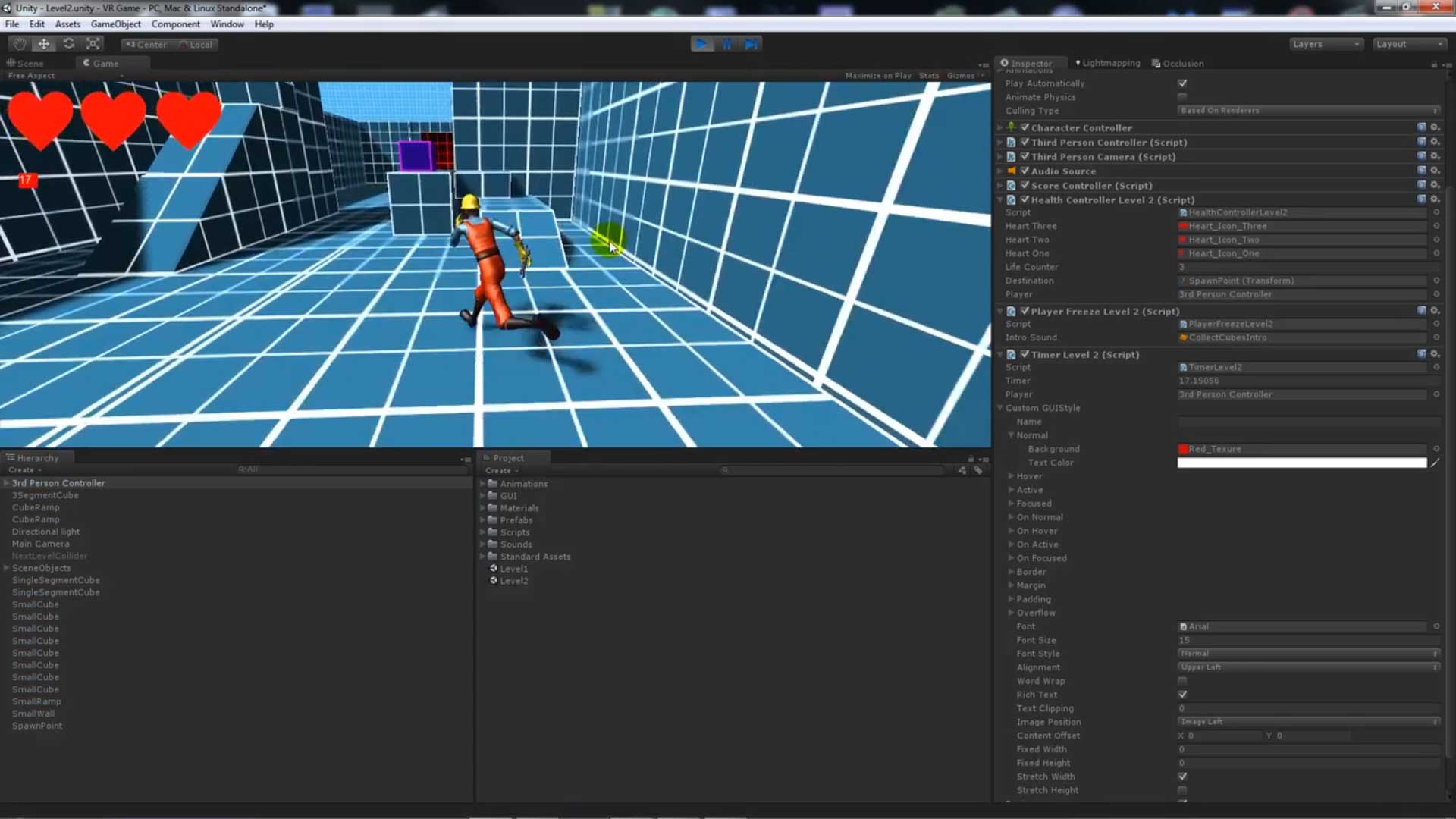Image resolution: width=1456 pixels, height=819 pixels.
Task: Click the object picker circle next to Heart Three
Action: click(1436, 226)
